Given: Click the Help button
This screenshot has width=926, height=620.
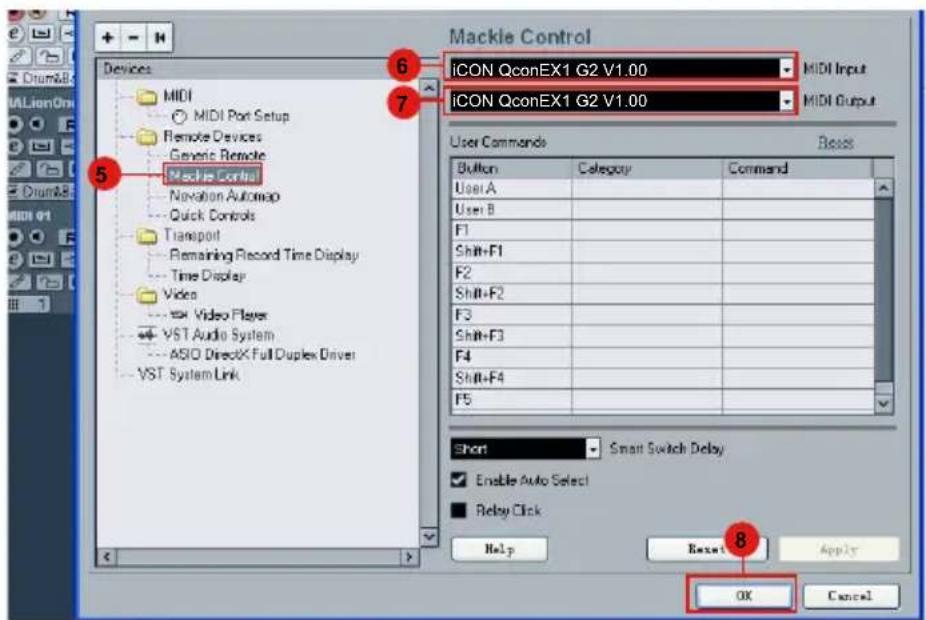Looking at the screenshot, I should 499,549.
